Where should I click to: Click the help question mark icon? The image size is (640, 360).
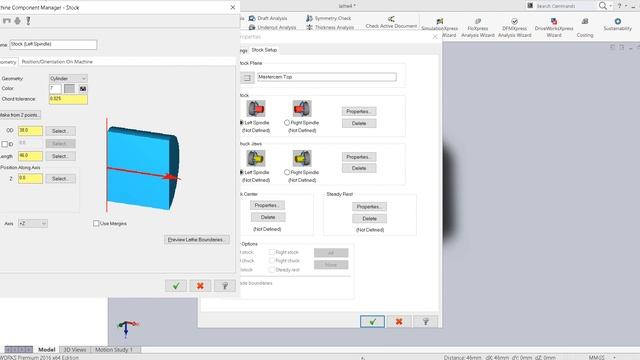coord(619,6)
